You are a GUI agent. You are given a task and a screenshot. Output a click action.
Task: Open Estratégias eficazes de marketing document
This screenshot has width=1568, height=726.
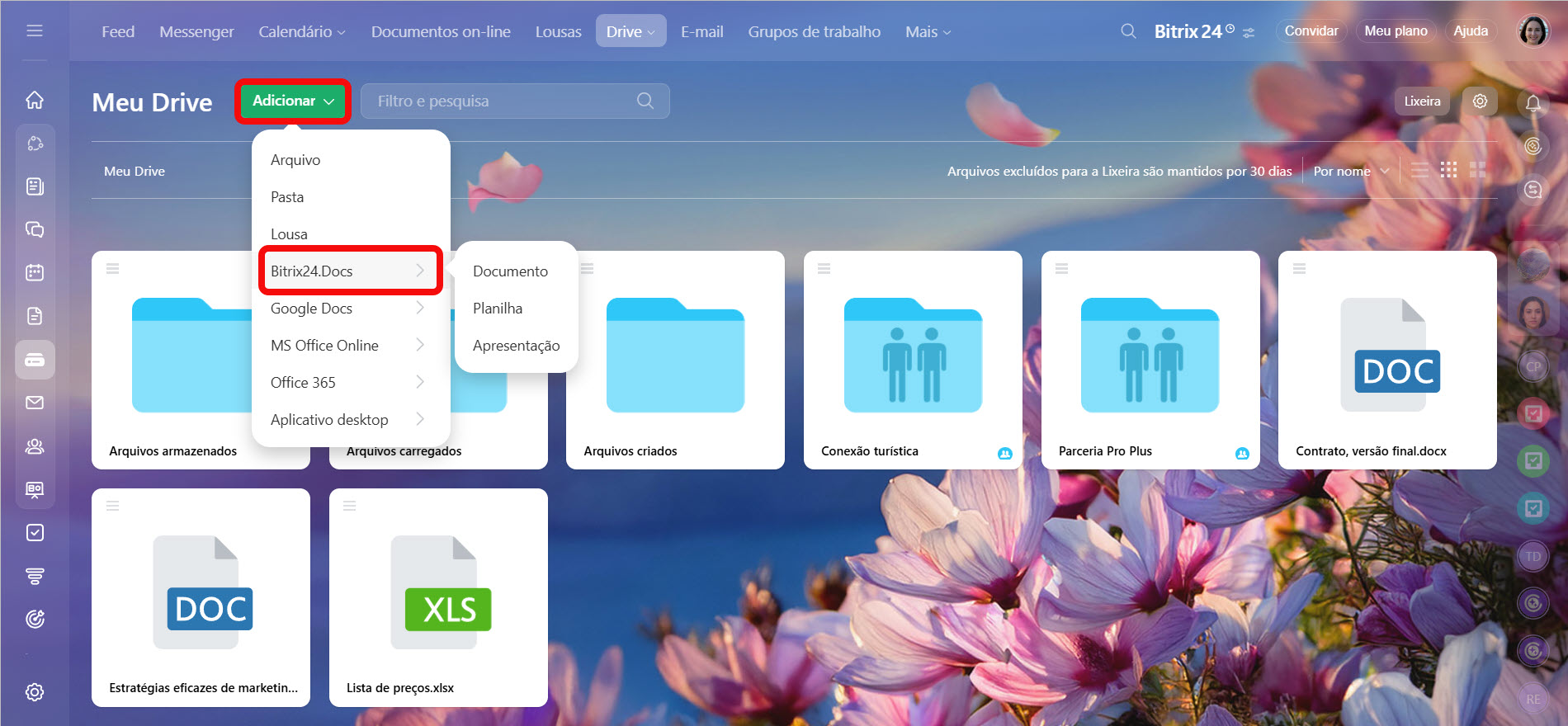[x=201, y=597]
